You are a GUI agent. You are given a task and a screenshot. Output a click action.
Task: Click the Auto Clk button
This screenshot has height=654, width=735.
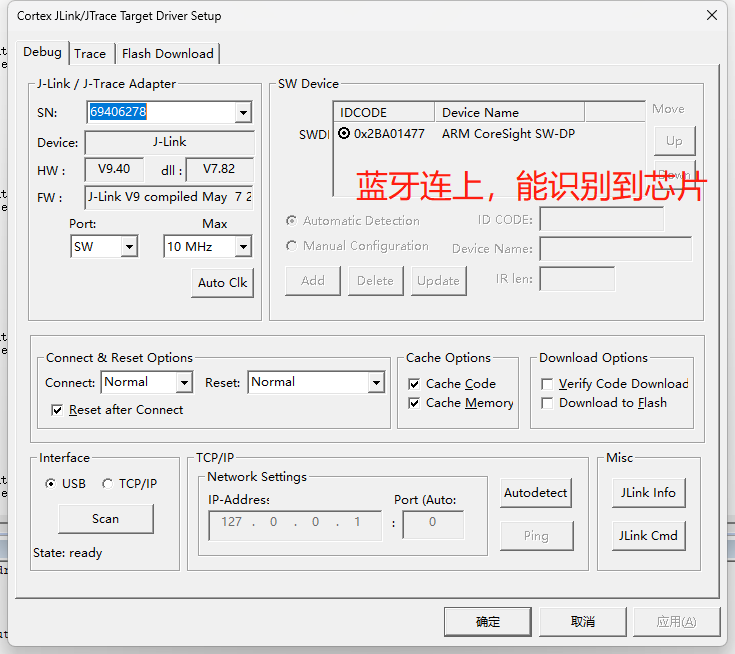pyautogui.click(x=222, y=283)
